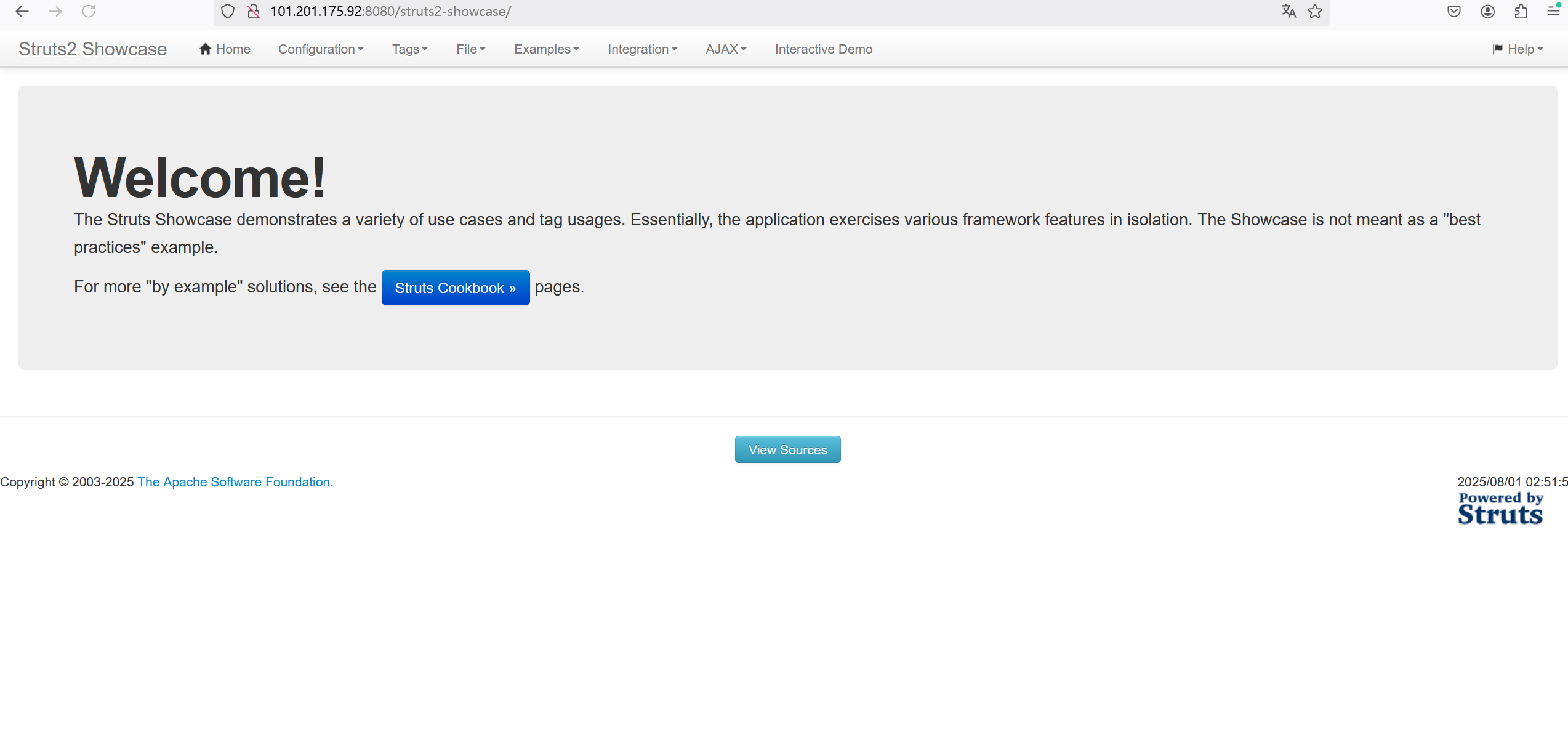This screenshot has height=748, width=1568.
Task: Expand the Help dropdown menu
Action: [1518, 49]
